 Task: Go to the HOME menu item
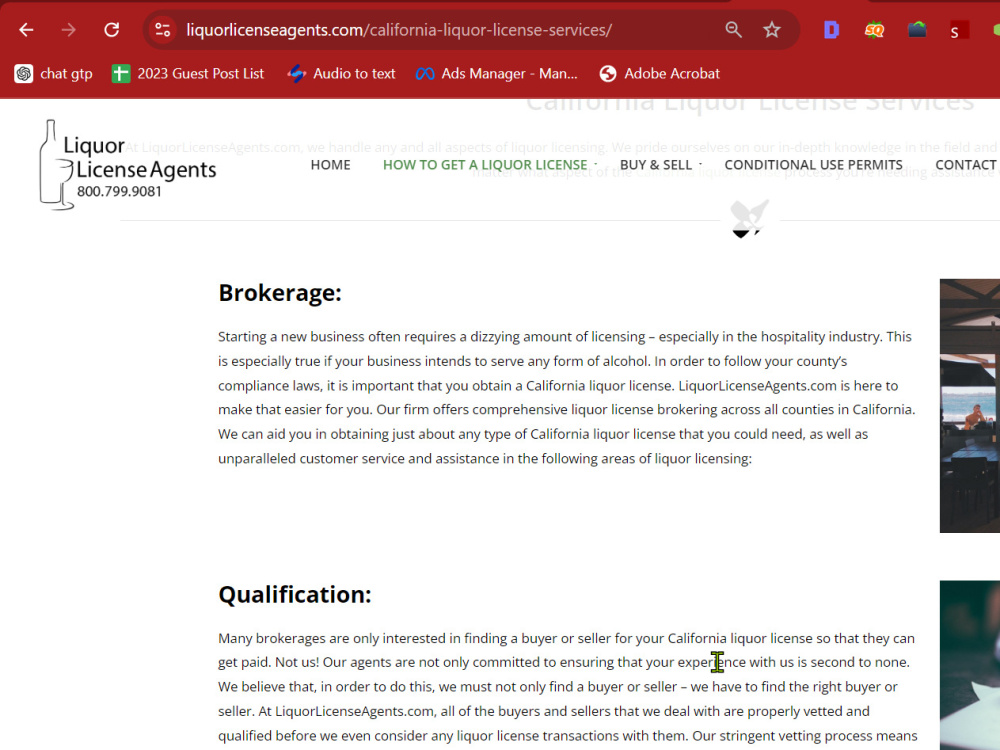click(330, 165)
